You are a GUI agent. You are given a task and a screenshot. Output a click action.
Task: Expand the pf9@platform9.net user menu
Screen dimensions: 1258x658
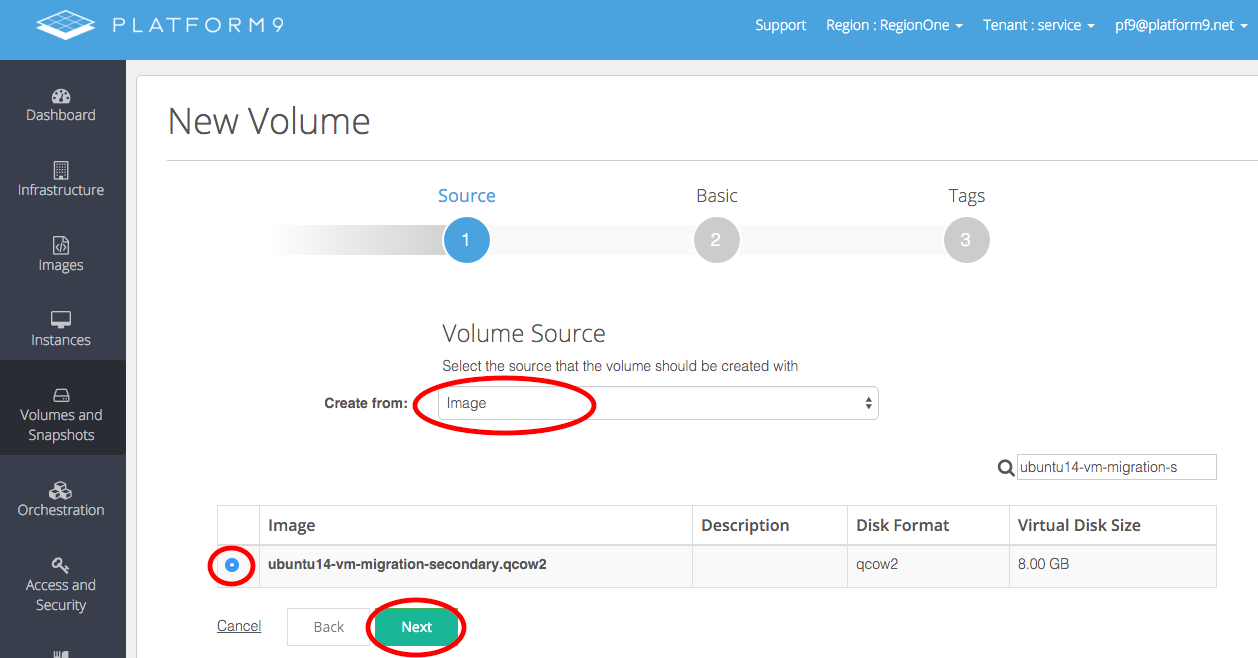pos(1180,25)
